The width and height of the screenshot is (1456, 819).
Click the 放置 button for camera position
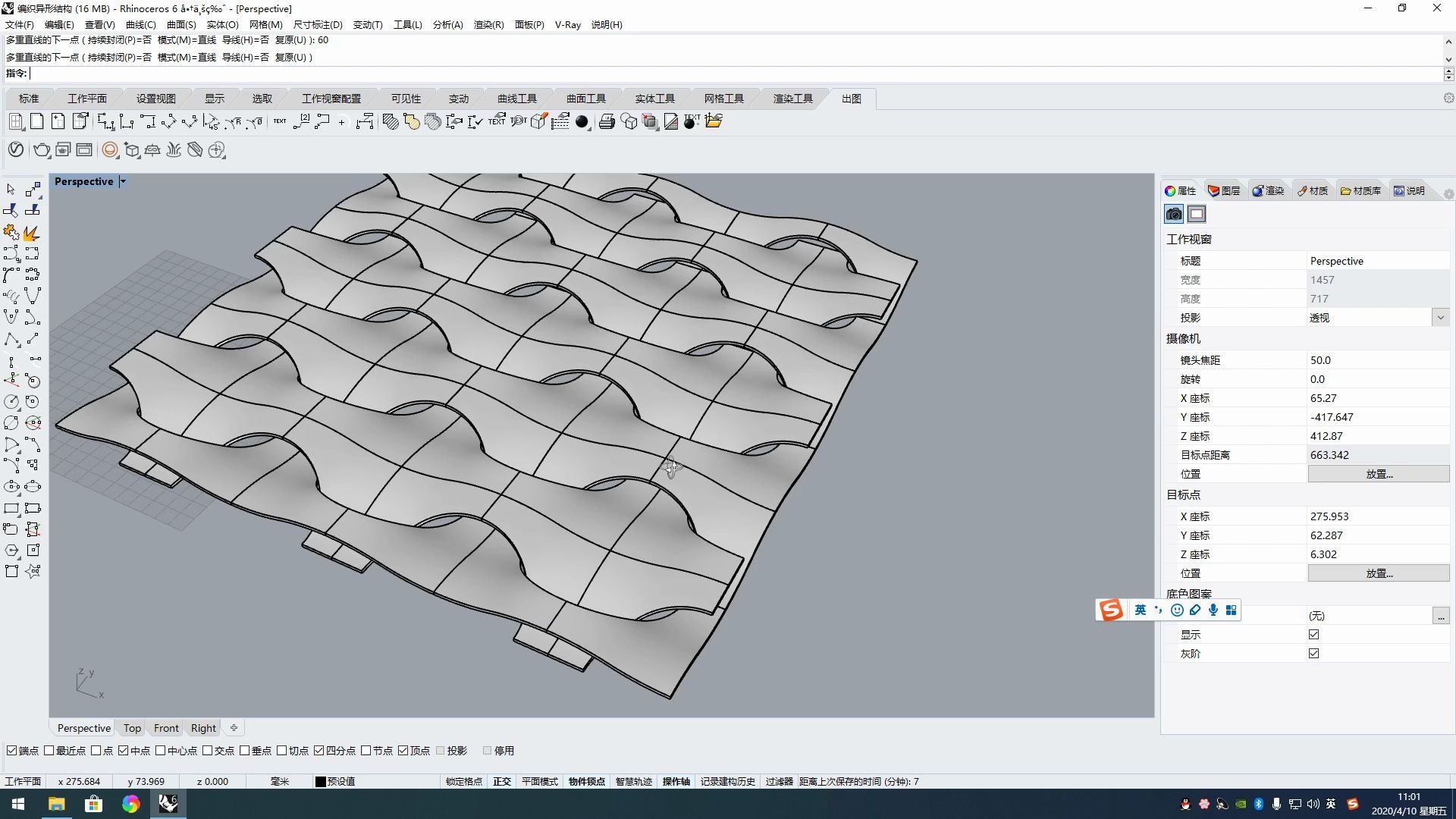(1378, 473)
